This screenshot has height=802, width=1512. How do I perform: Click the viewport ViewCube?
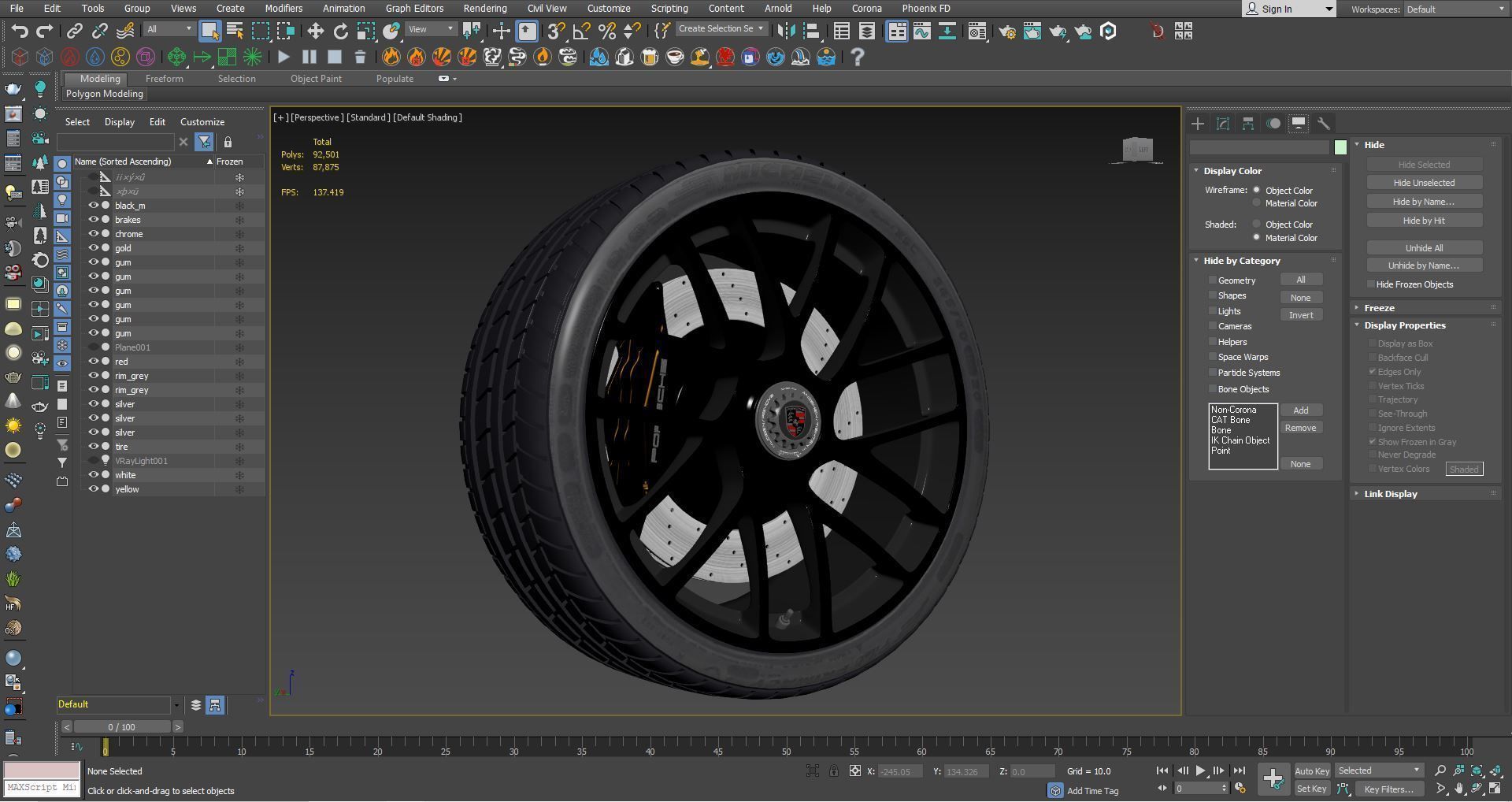point(1137,149)
